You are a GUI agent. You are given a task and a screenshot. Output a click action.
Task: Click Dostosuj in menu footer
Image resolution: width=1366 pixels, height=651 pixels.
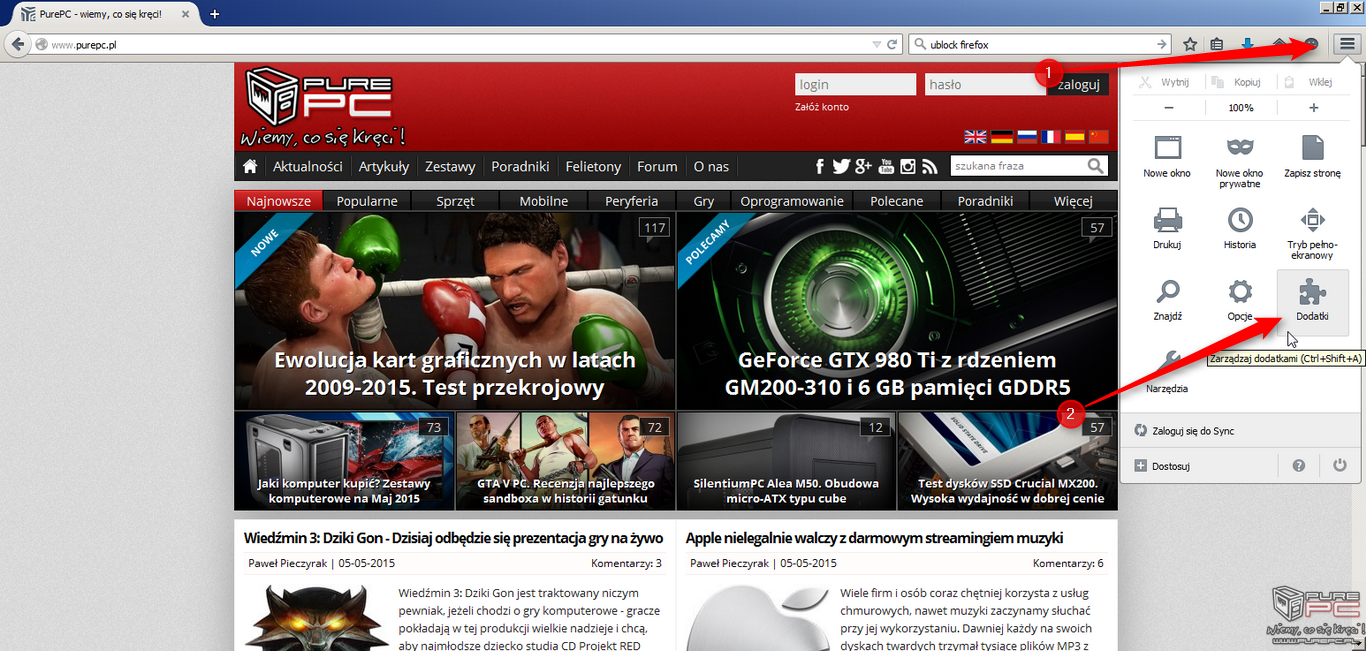(1170, 466)
